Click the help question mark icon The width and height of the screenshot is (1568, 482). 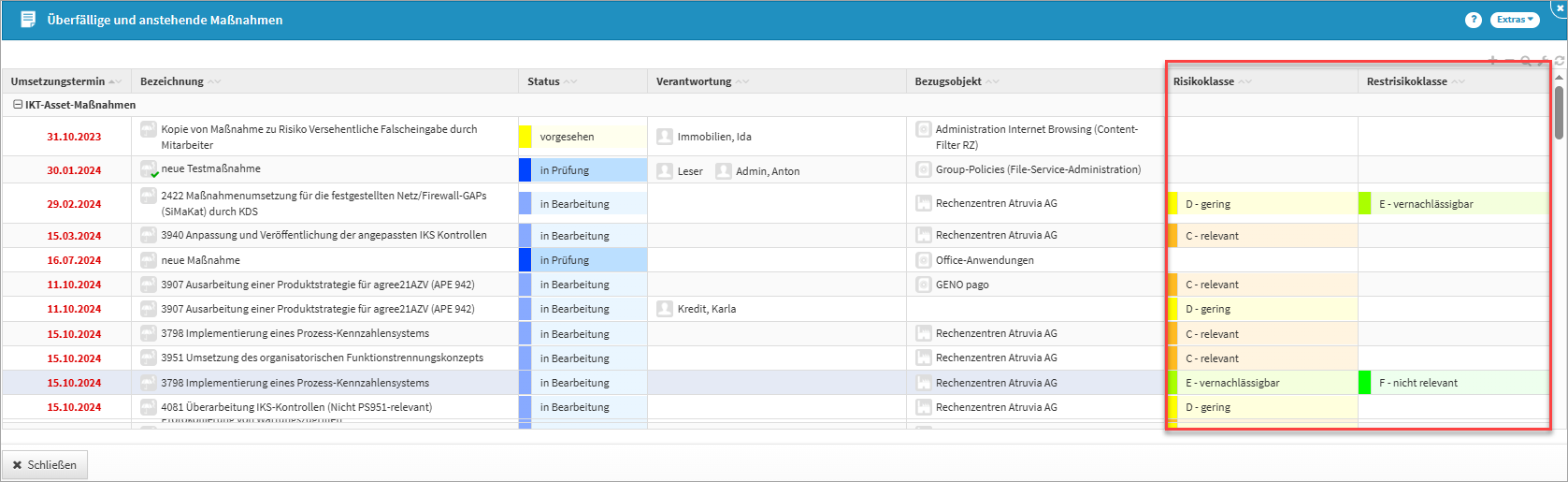tap(1474, 20)
